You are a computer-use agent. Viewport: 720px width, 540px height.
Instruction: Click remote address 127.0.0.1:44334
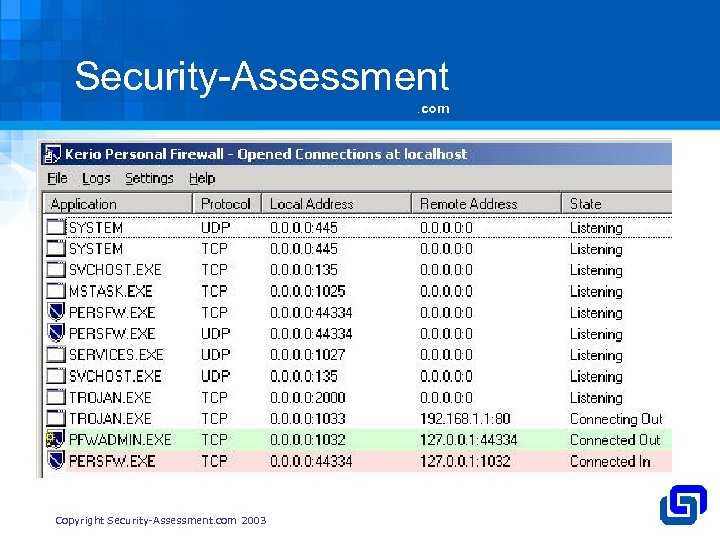[x=469, y=440]
